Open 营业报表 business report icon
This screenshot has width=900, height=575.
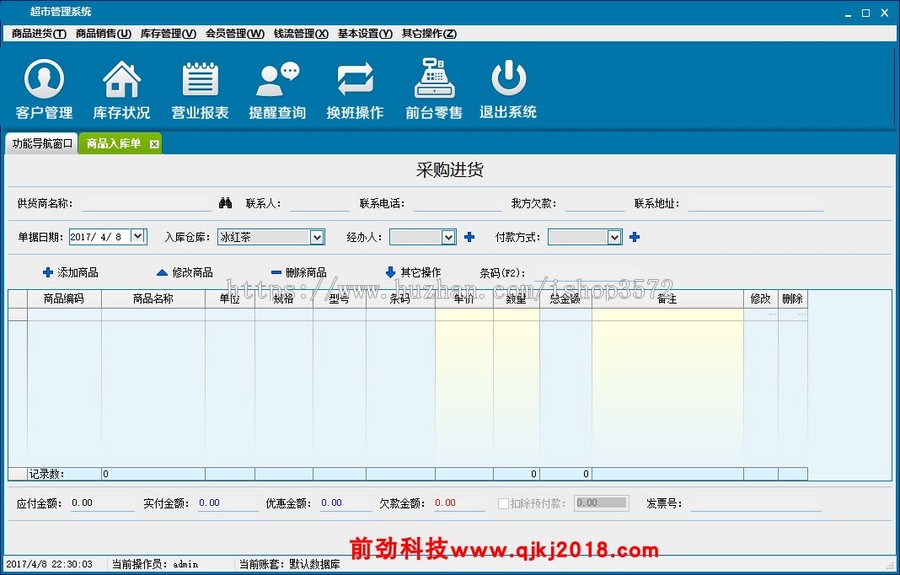point(200,90)
